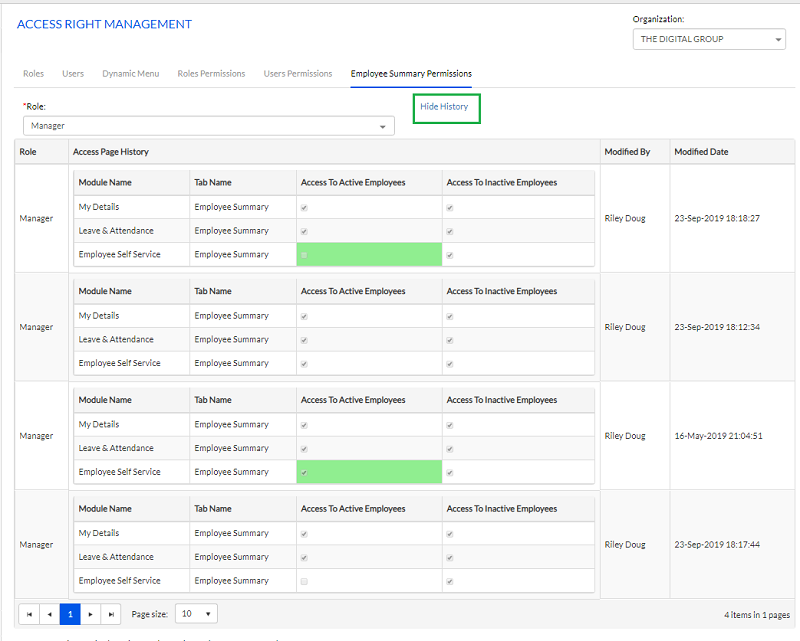Image resolution: width=800 pixels, height=641 pixels.
Task: Go to the last page of results
Action: (111, 614)
